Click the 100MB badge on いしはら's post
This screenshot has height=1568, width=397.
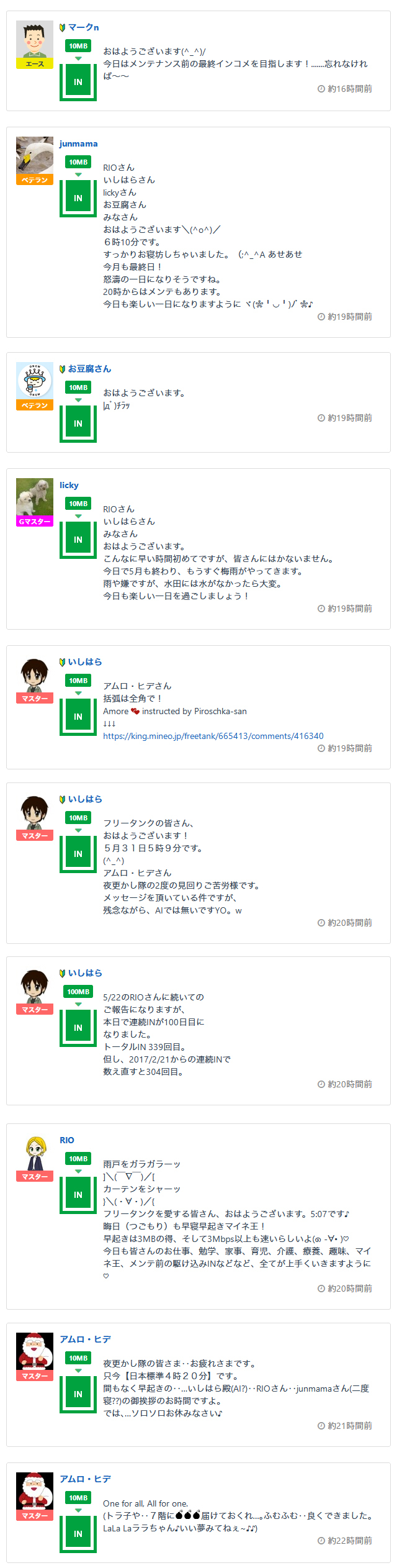[x=78, y=992]
